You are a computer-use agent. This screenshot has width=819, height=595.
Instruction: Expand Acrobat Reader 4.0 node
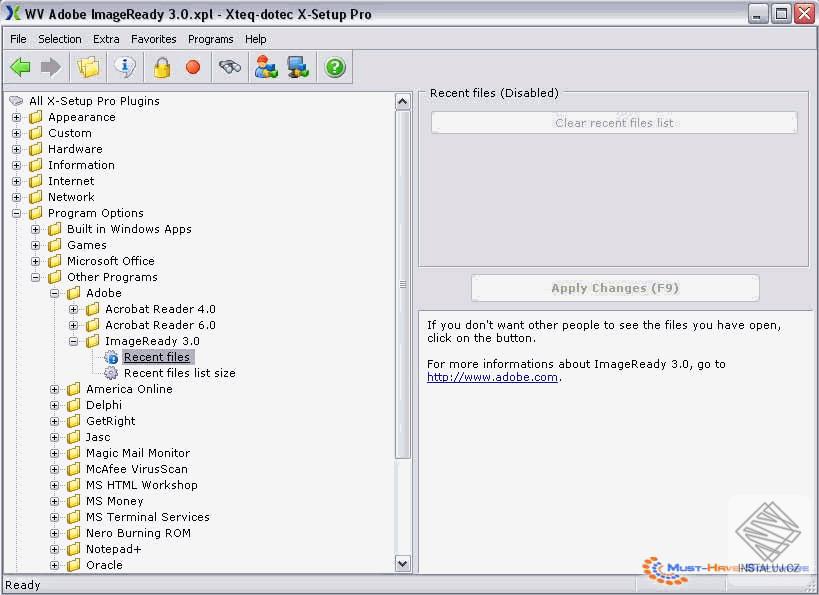74,309
